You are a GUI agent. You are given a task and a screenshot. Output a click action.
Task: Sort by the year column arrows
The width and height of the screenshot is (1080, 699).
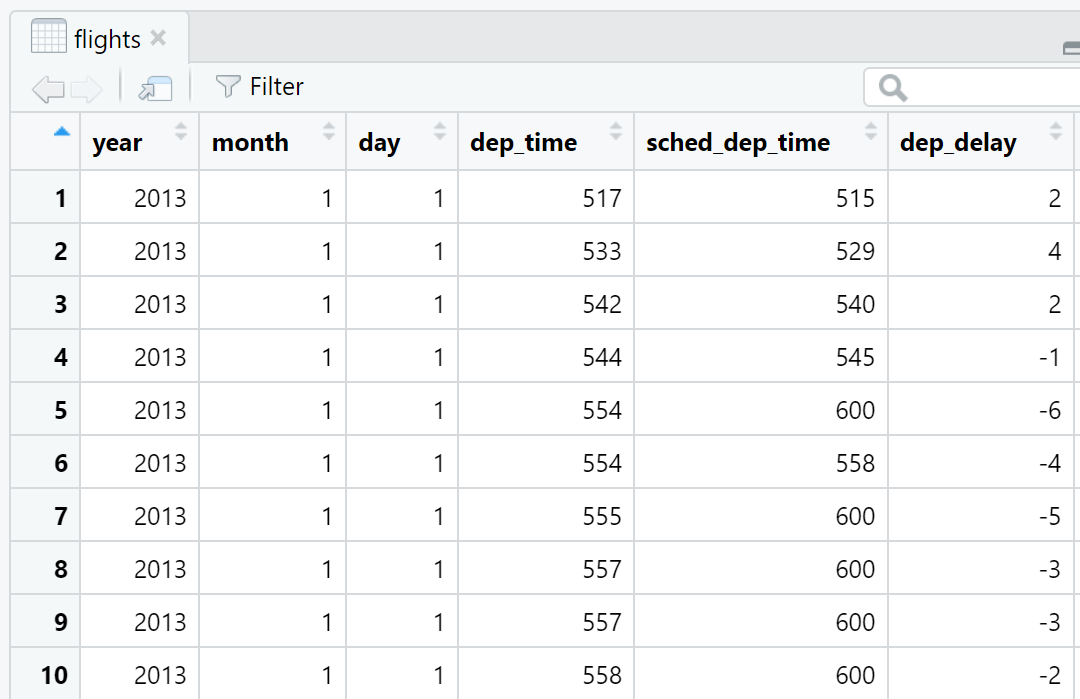point(181,132)
